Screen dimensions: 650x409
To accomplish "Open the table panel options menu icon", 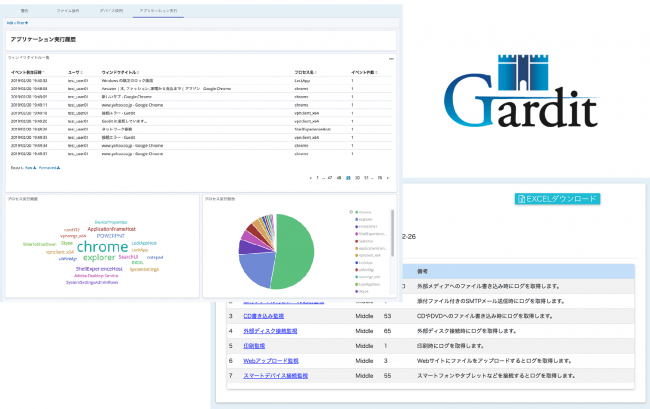I will pyautogui.click(x=391, y=59).
